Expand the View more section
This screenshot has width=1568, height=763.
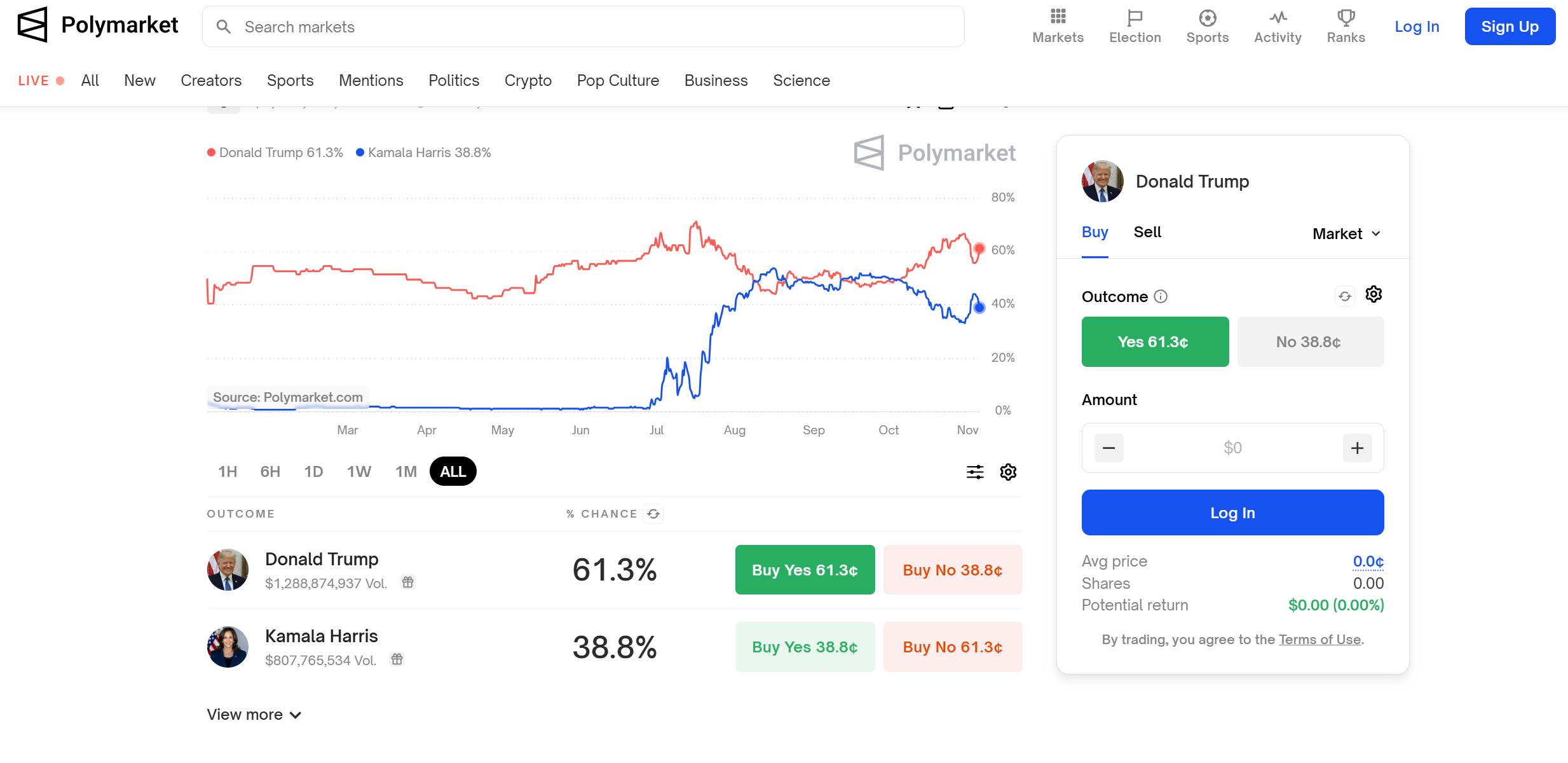click(254, 715)
